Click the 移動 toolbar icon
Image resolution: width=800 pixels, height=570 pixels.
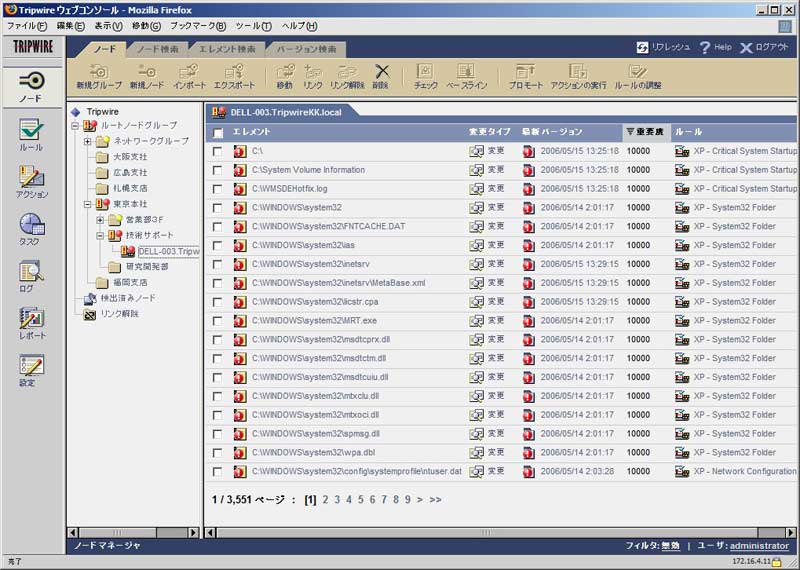[x=285, y=77]
